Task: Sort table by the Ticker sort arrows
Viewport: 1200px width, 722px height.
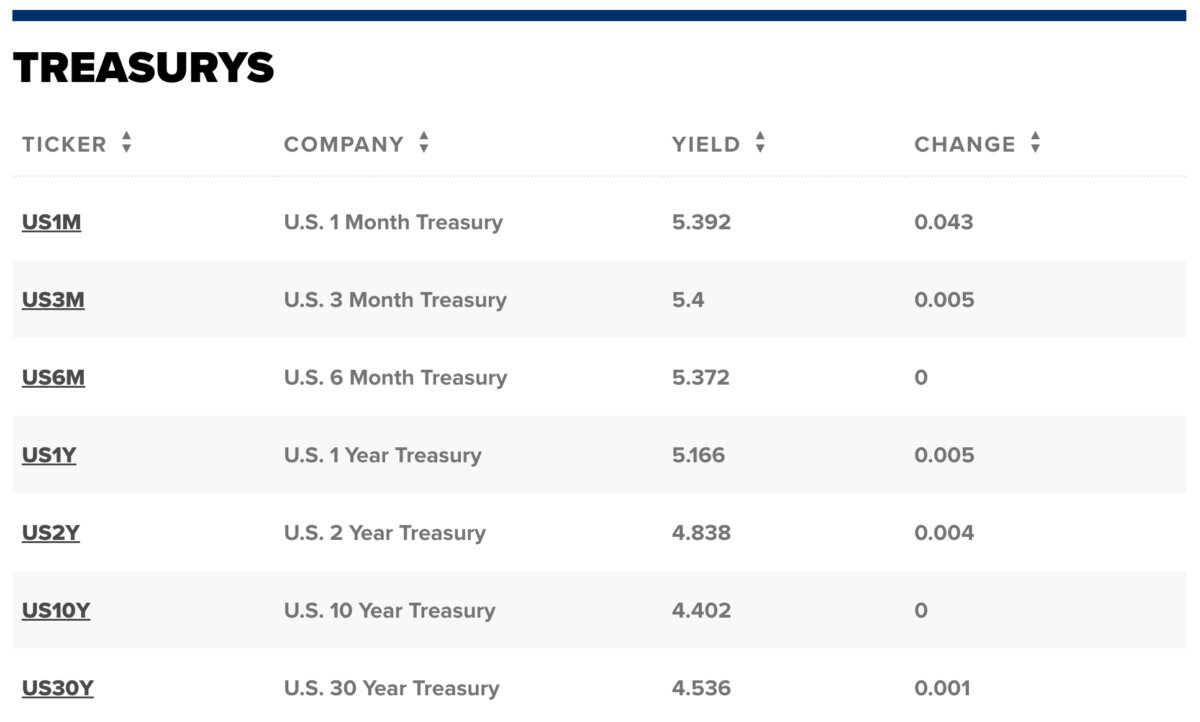Action: [x=126, y=143]
